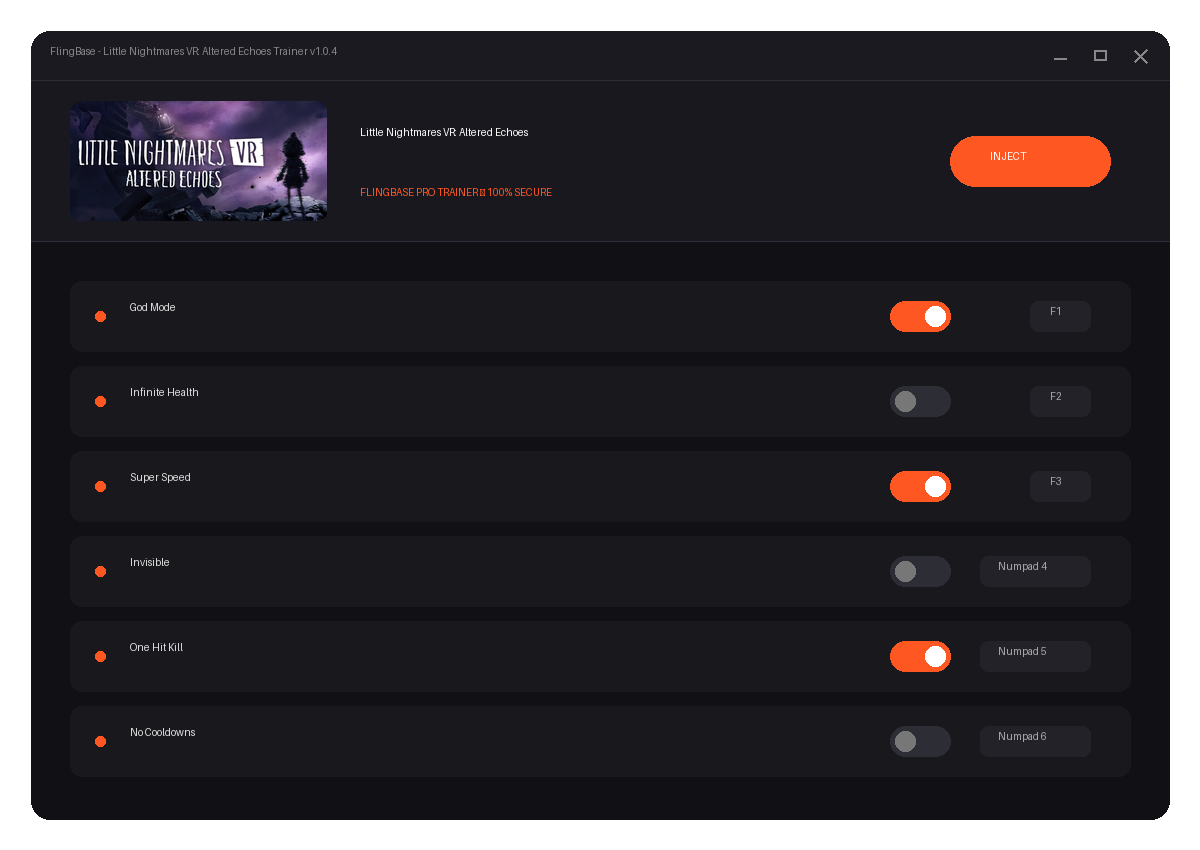Change the F3 hotkey binding
This screenshot has width=1200, height=850.
click(1060, 486)
